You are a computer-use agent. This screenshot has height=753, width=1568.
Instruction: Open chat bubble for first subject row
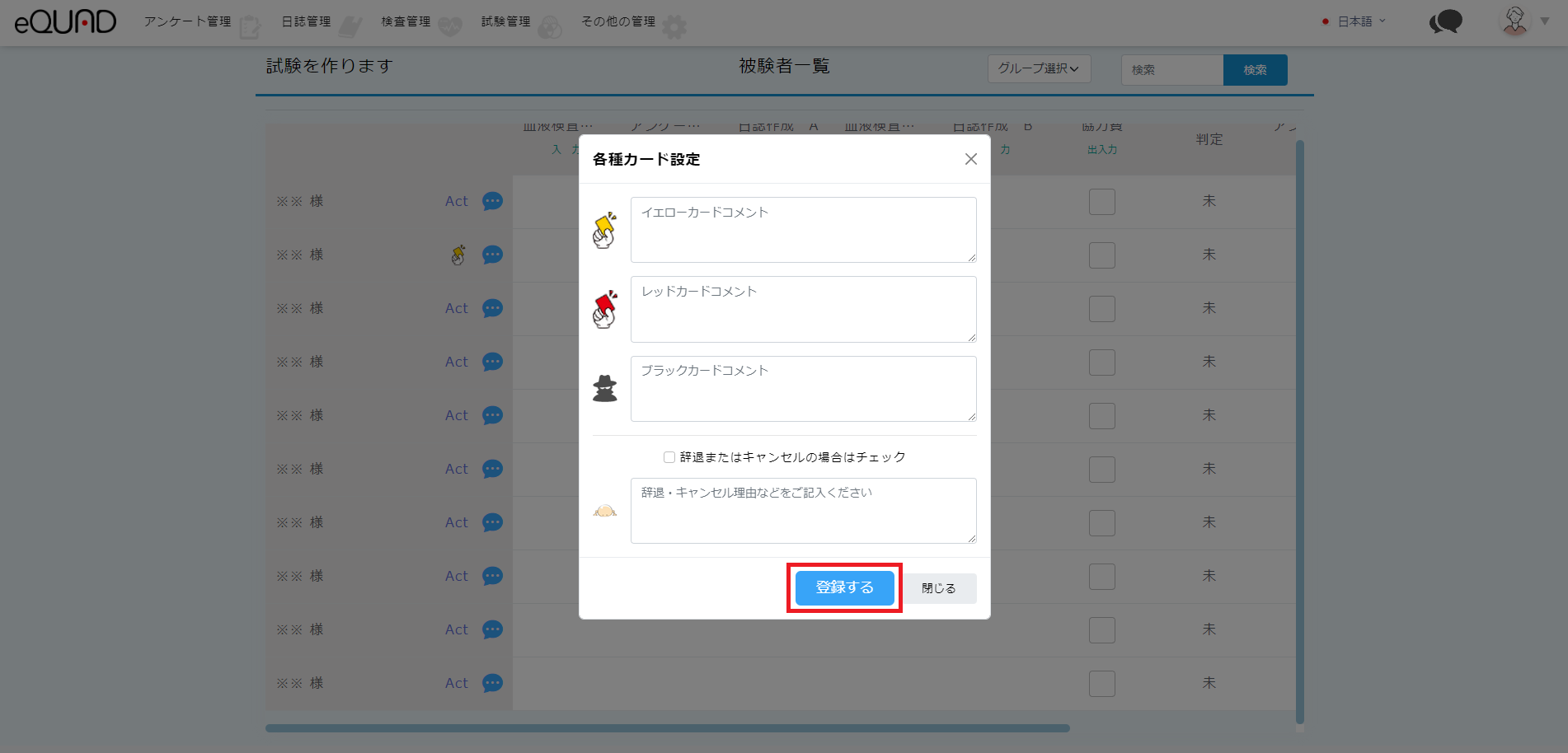pos(492,201)
